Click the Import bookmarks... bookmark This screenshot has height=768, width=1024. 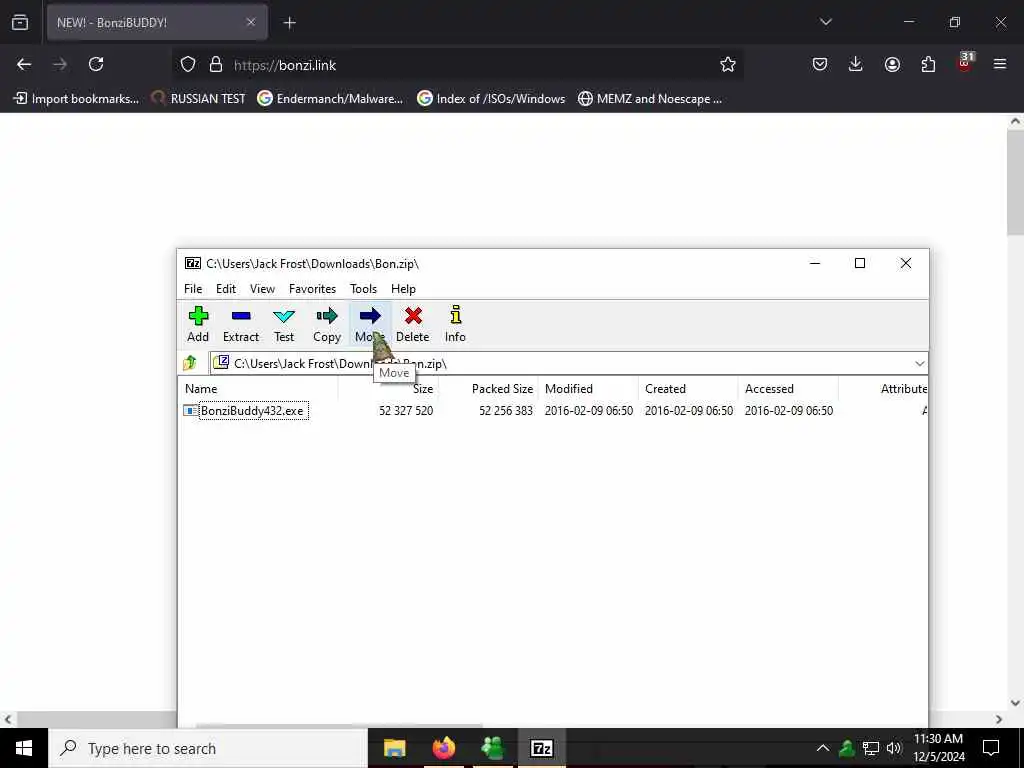point(76,99)
